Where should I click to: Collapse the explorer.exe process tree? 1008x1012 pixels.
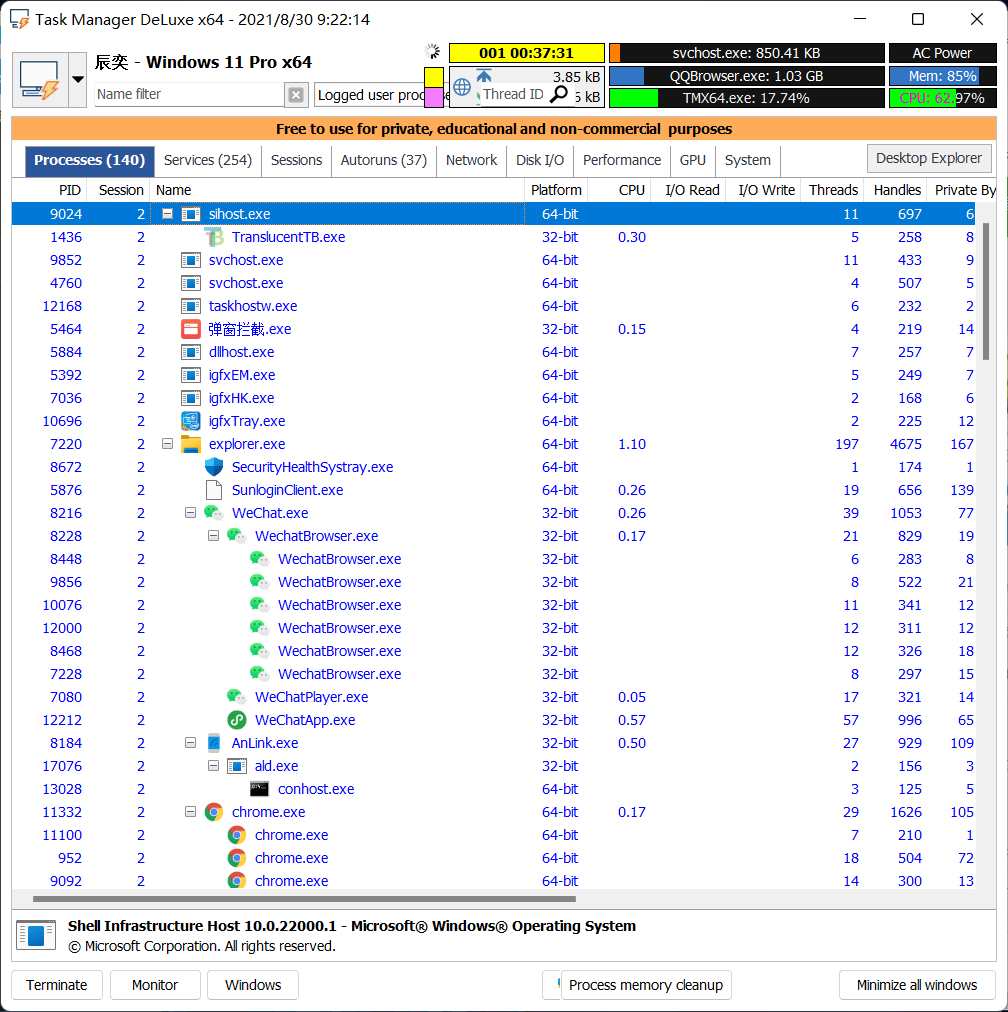pos(168,443)
